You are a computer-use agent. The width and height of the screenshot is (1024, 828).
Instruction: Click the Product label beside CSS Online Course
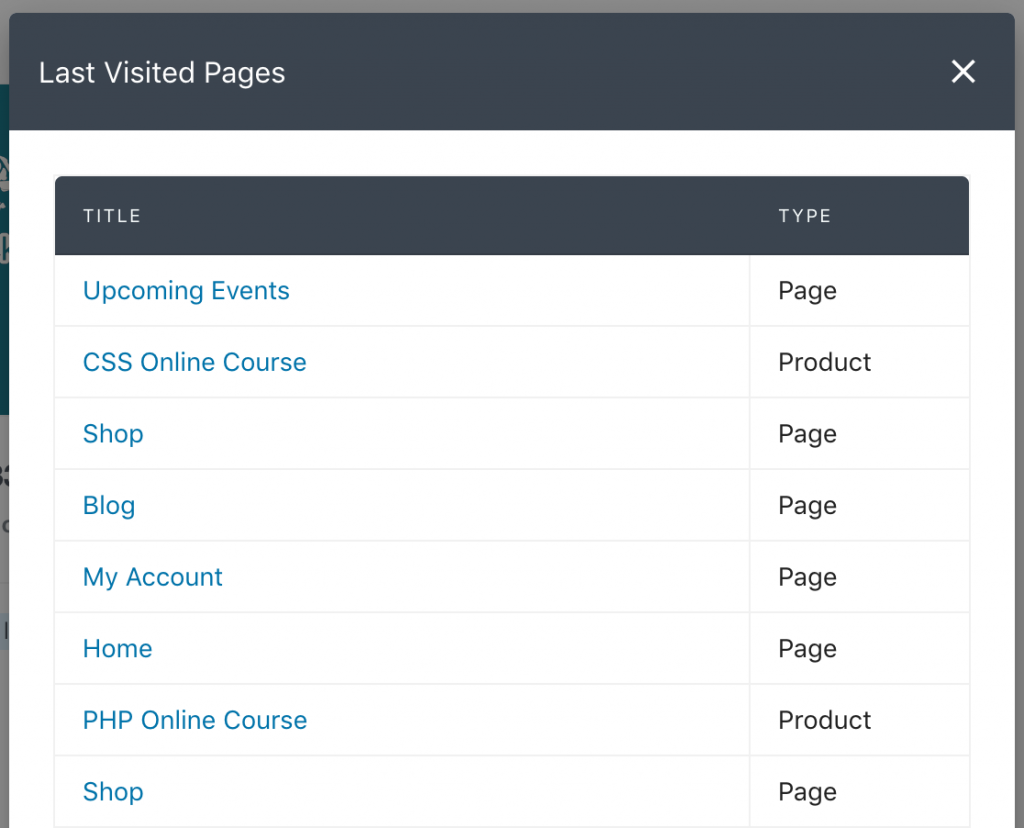pos(824,362)
